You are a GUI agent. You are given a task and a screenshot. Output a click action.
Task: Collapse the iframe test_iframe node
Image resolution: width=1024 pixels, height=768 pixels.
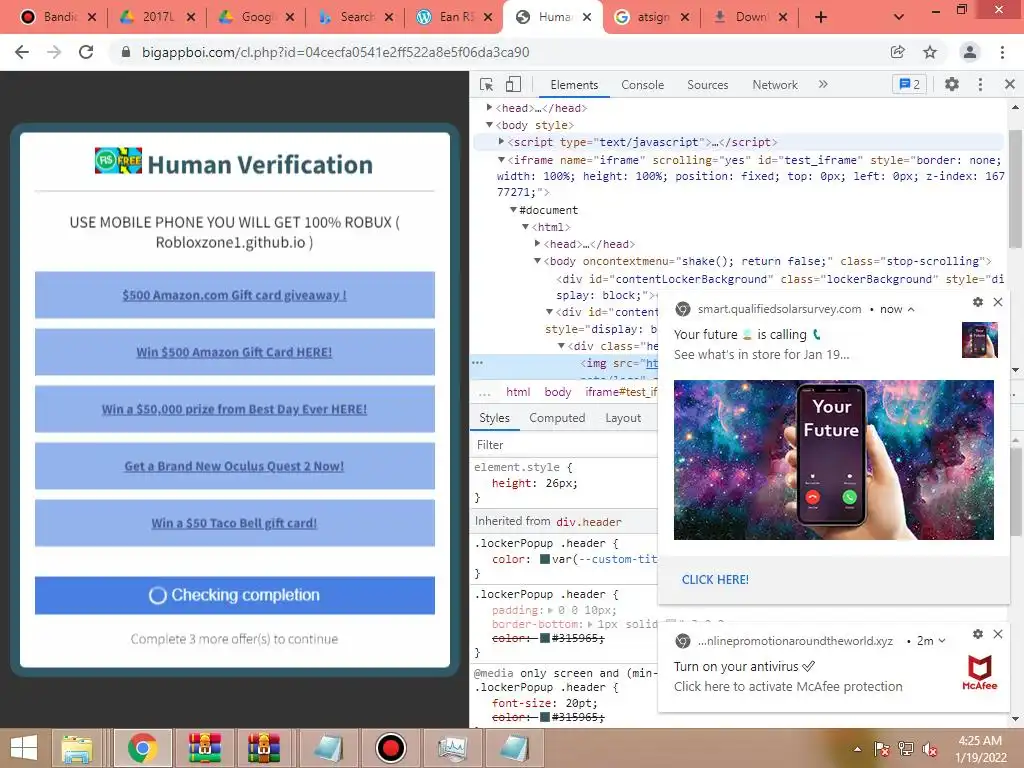[x=501, y=159]
